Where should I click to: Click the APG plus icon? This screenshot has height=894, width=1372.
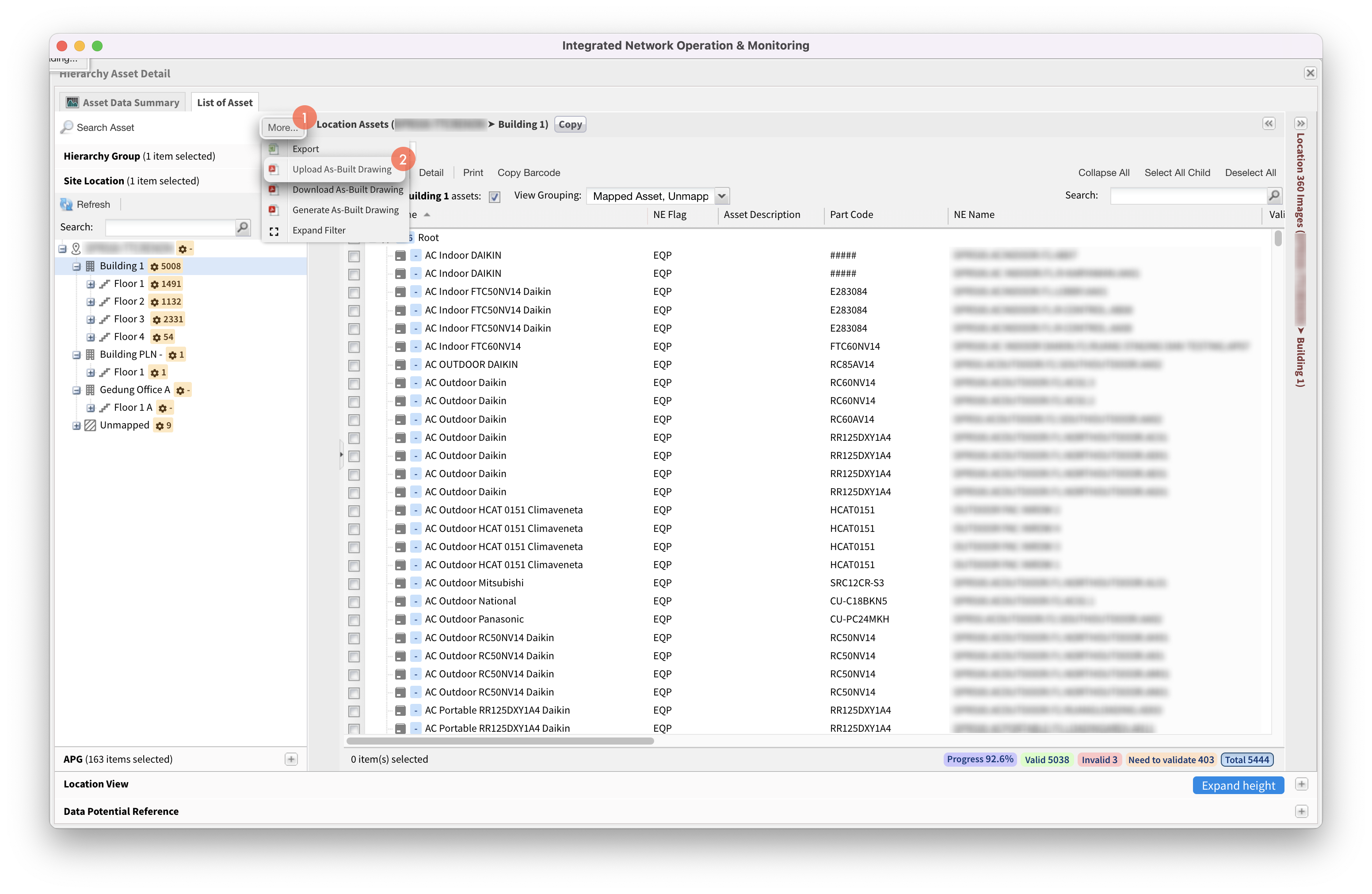(x=291, y=759)
